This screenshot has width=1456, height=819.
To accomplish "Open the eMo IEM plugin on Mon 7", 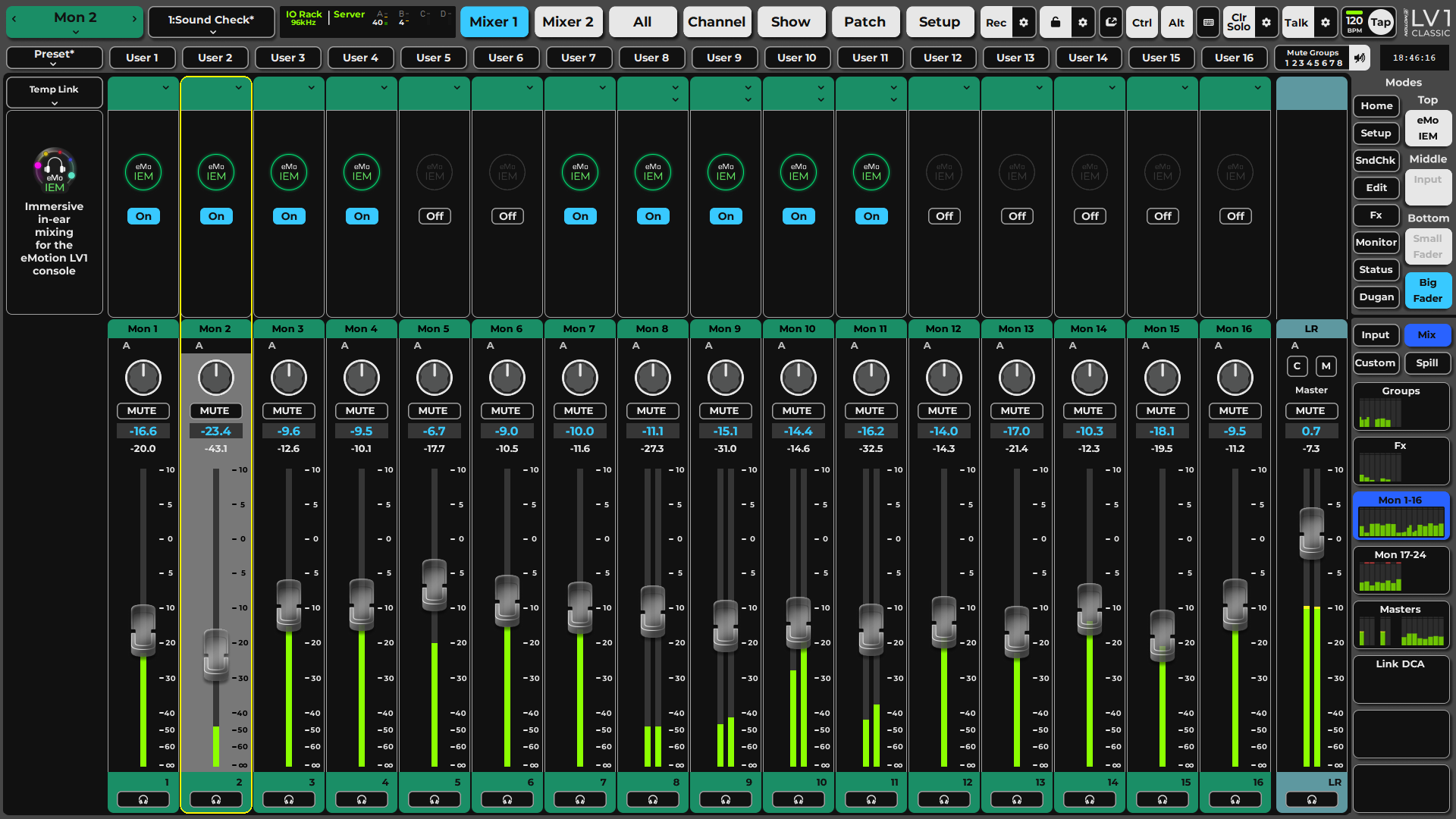I will [580, 173].
